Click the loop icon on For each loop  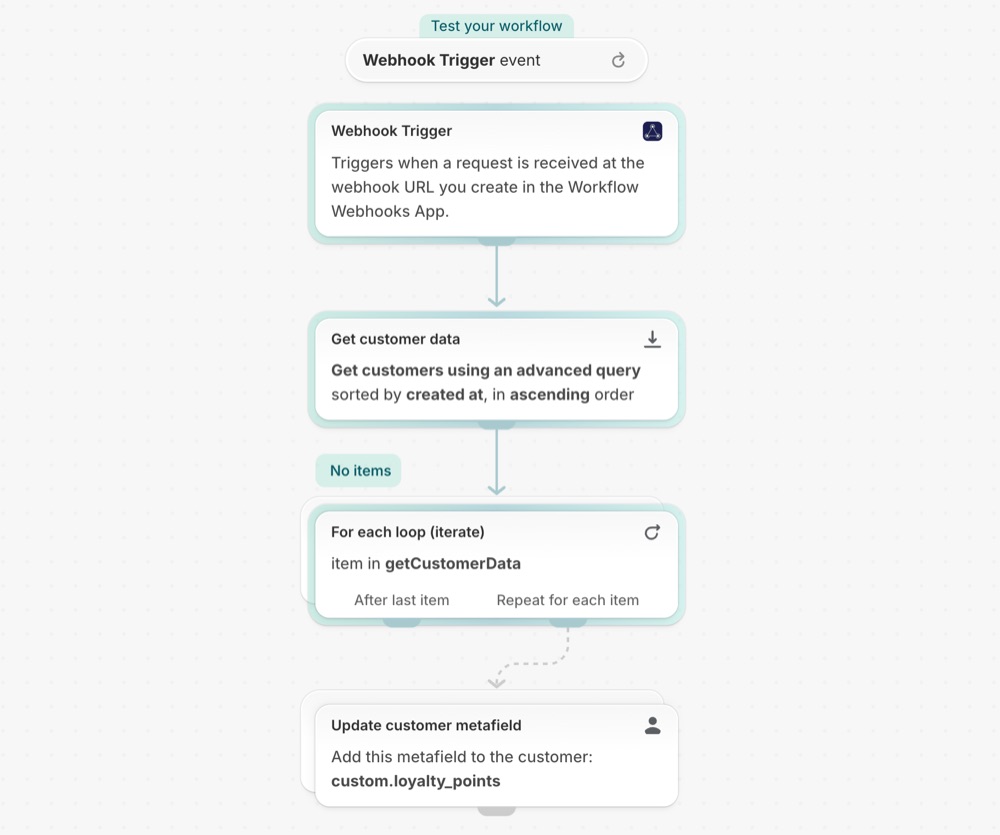(x=652, y=532)
